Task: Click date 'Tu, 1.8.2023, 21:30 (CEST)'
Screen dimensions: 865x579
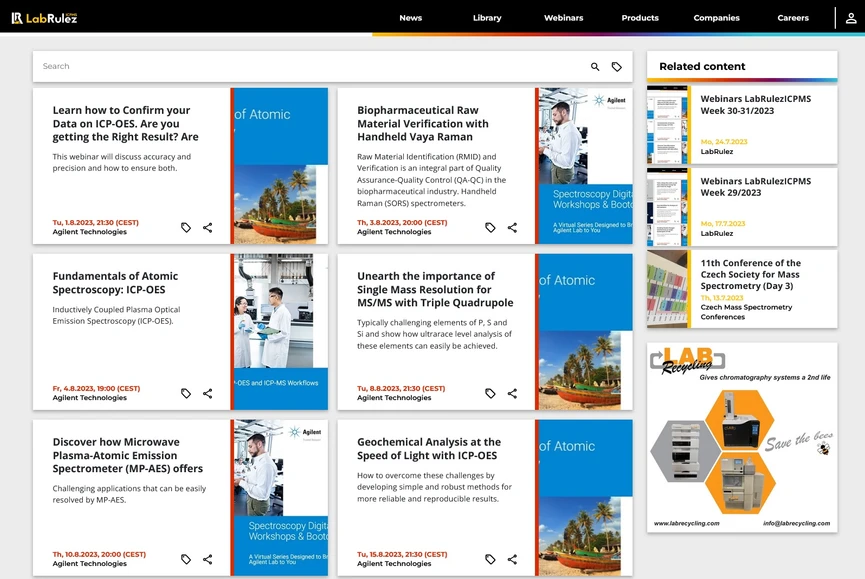Action: click(95, 222)
